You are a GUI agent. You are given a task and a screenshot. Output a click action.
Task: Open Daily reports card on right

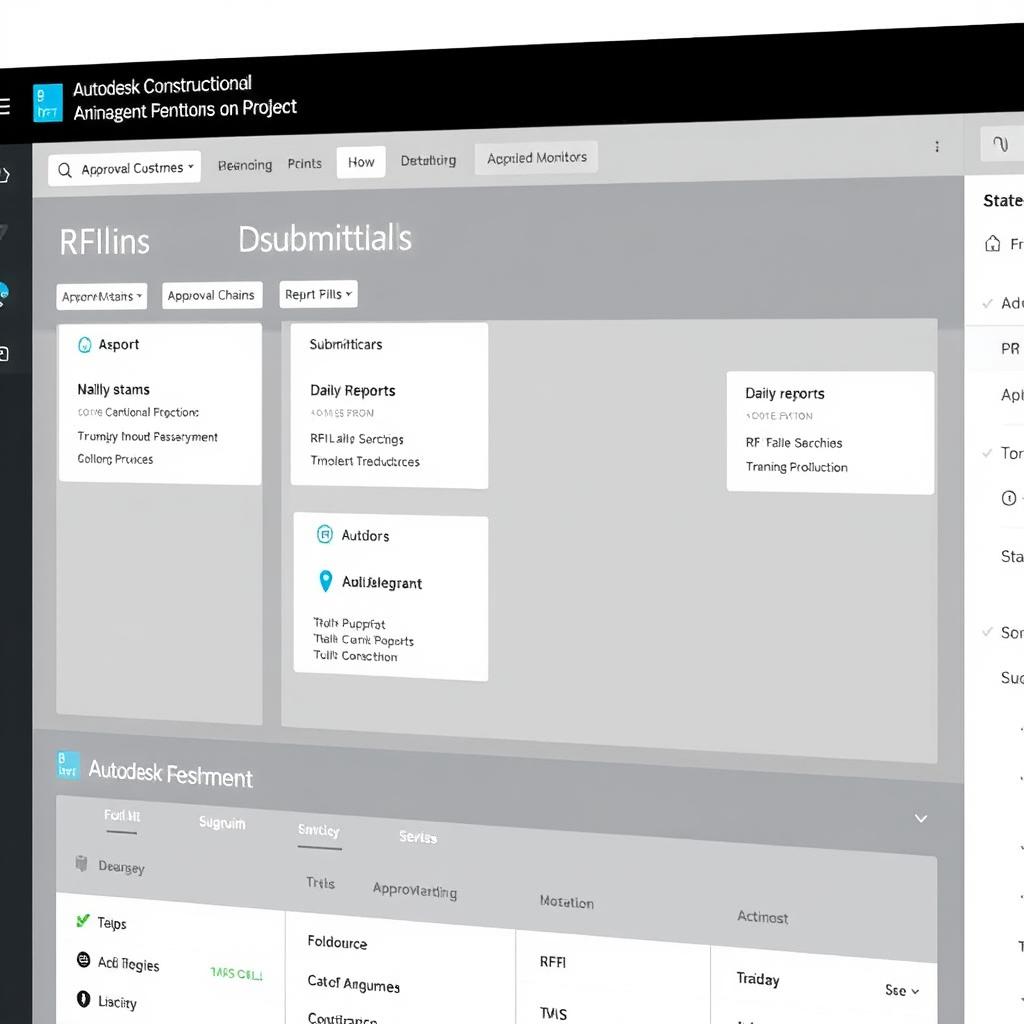[784, 394]
